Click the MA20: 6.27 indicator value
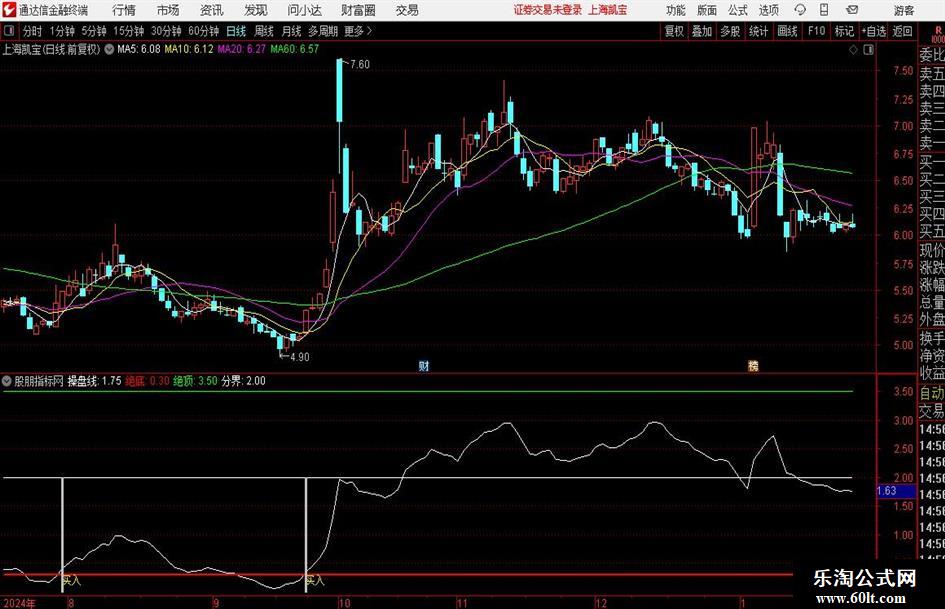Screen dimensions: 945x609 click(x=242, y=49)
